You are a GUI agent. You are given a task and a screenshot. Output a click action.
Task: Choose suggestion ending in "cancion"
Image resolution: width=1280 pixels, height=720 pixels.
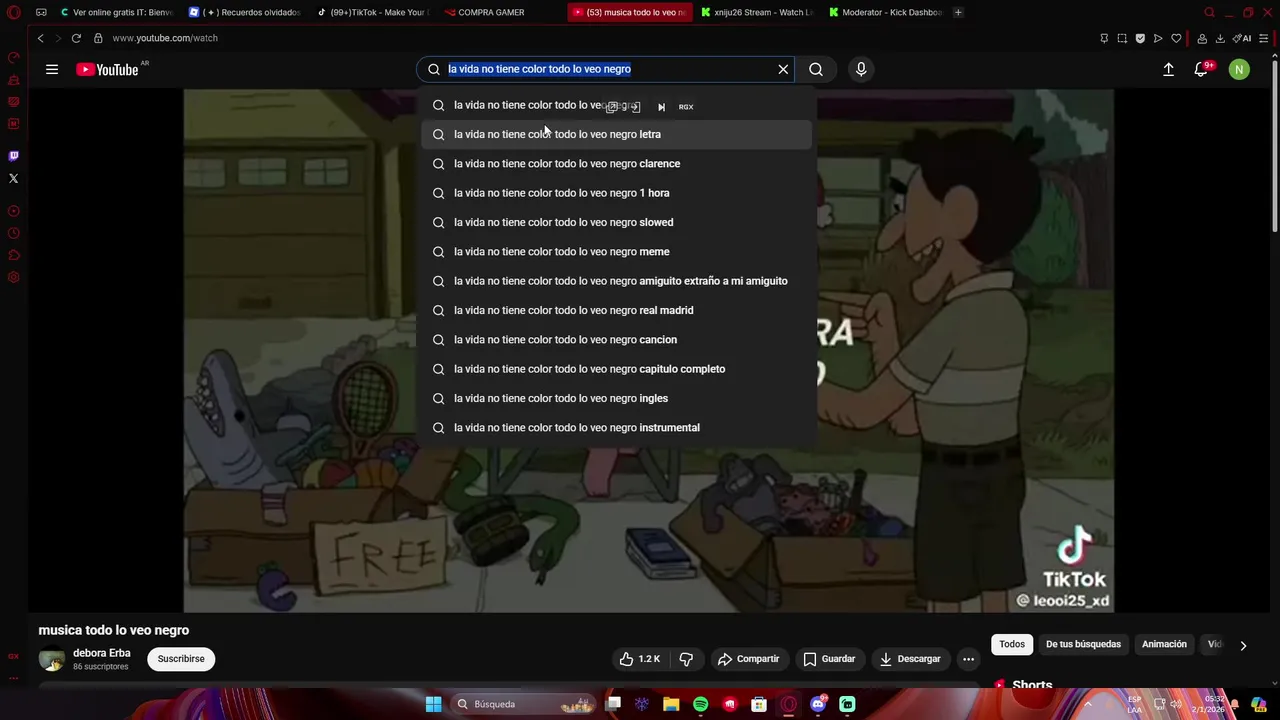pos(616,340)
